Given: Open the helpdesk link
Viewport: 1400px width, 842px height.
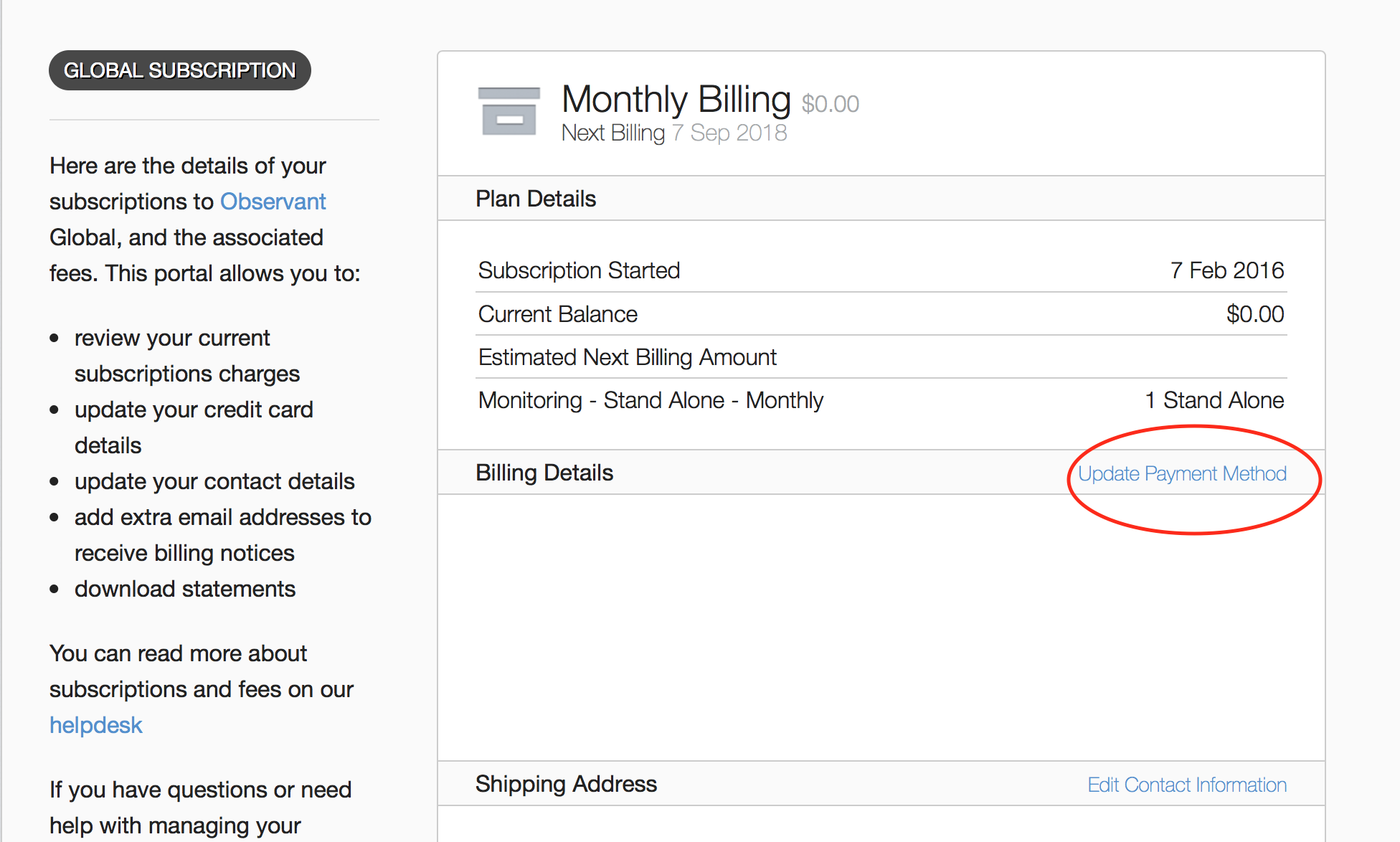Looking at the screenshot, I should point(96,725).
